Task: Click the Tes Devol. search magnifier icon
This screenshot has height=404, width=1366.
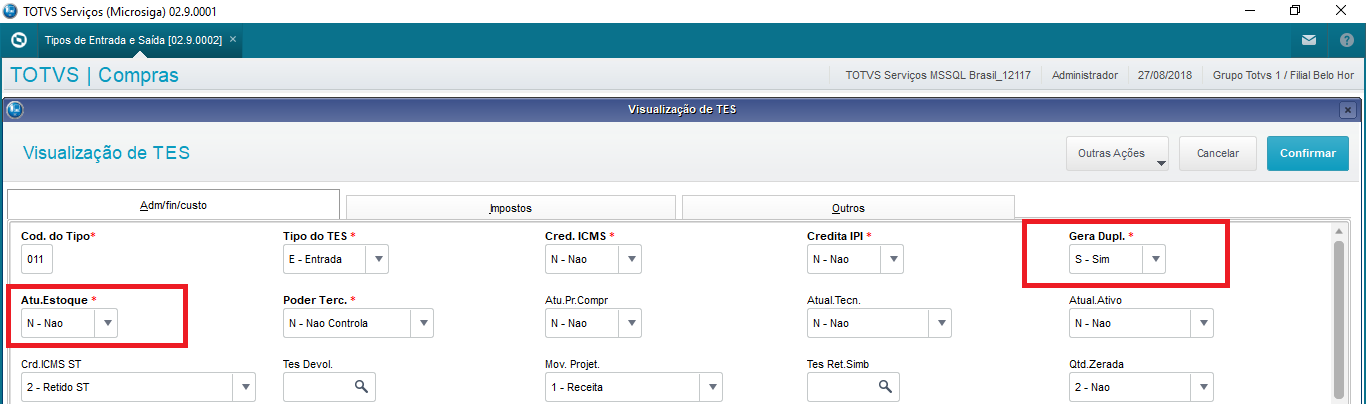Action: pyautogui.click(x=362, y=387)
